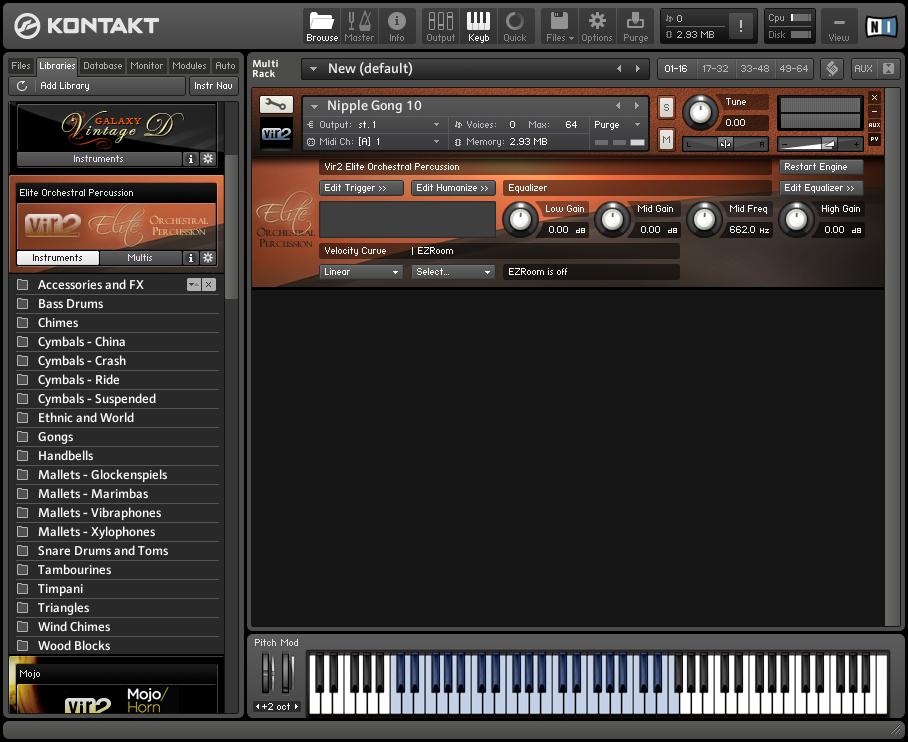
Task: Open the Midi Ch dropdown
Action: 400,141
